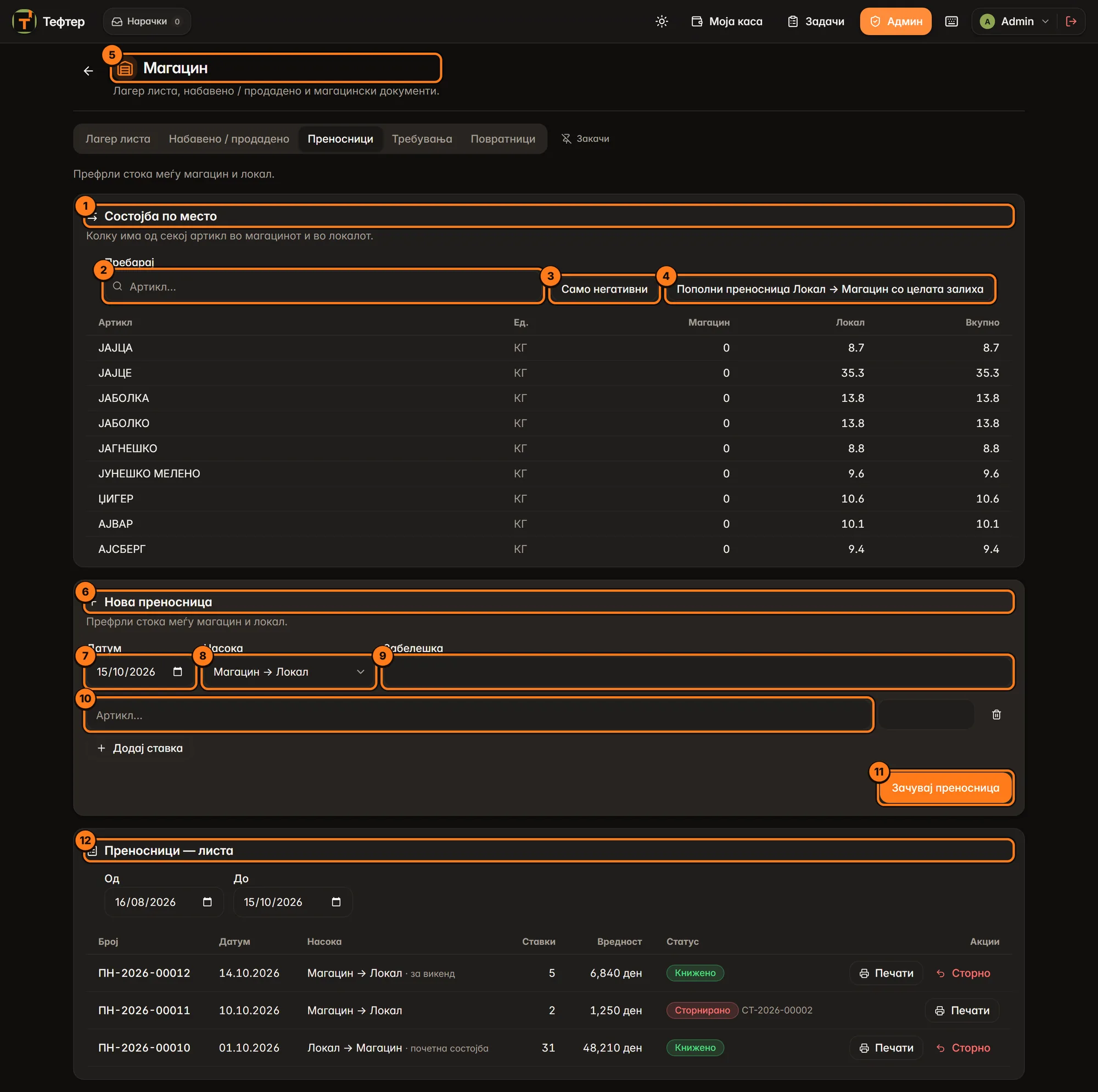This screenshot has width=1098, height=1092.
Task: Print document ПН-2026-00011
Action: 962,1010
